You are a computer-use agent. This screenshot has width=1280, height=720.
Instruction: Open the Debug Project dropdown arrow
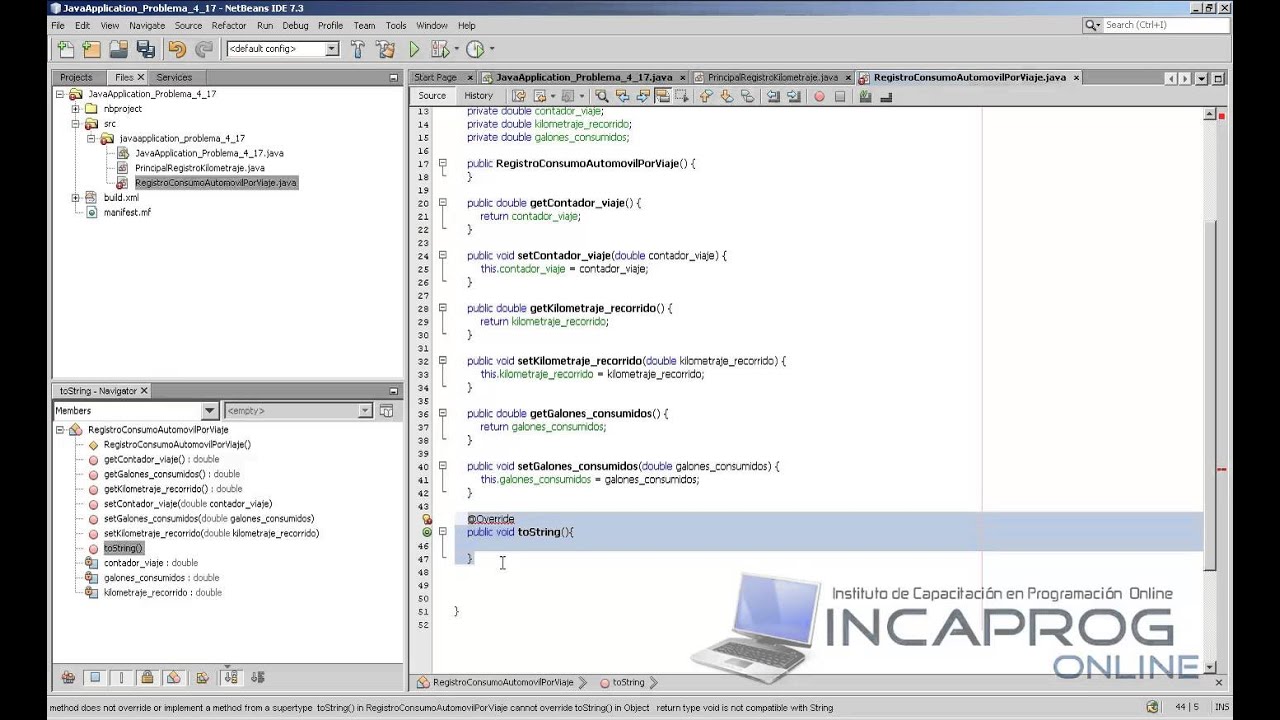coord(456,49)
